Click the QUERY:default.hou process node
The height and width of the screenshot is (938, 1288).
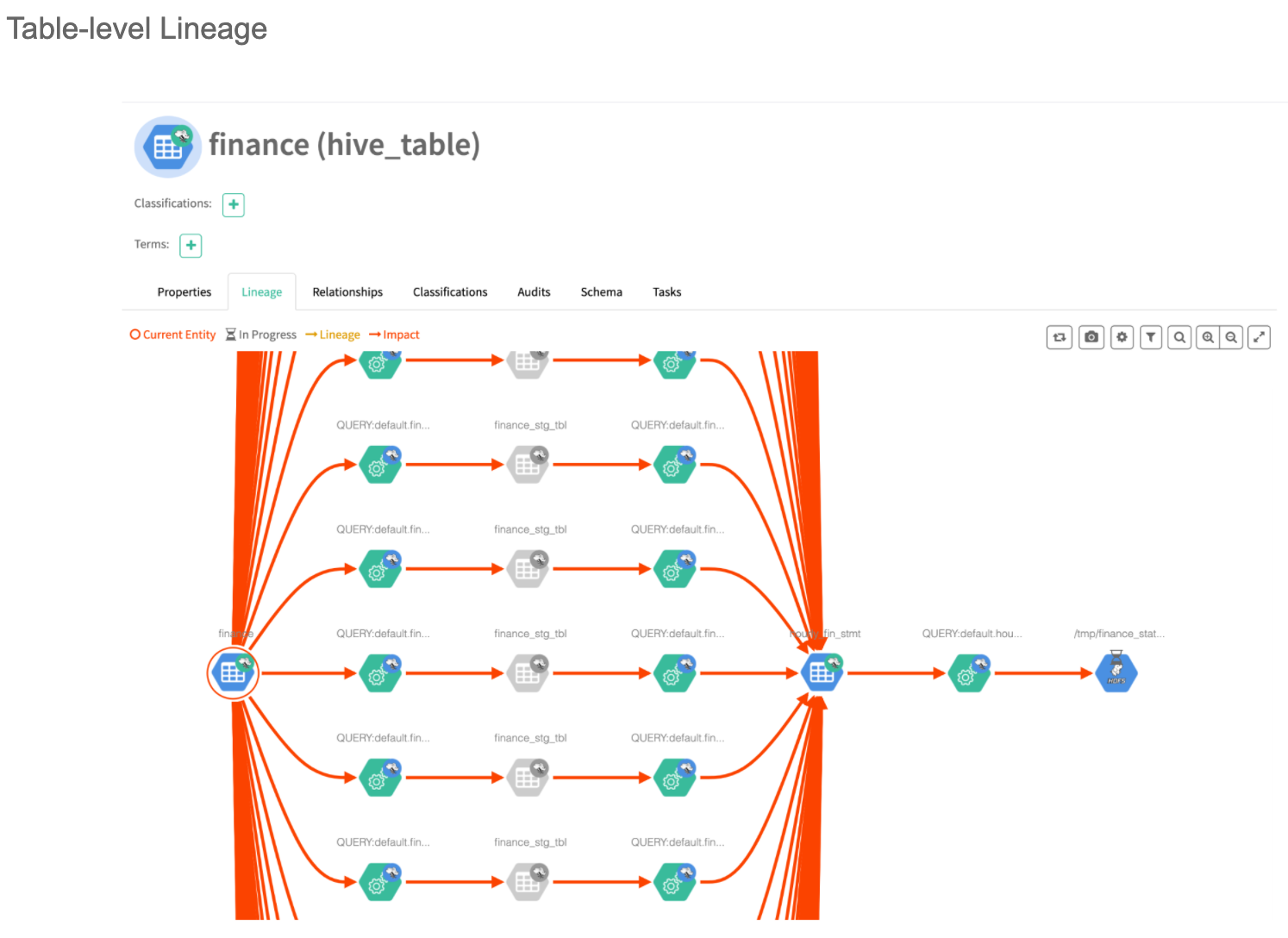(x=969, y=673)
